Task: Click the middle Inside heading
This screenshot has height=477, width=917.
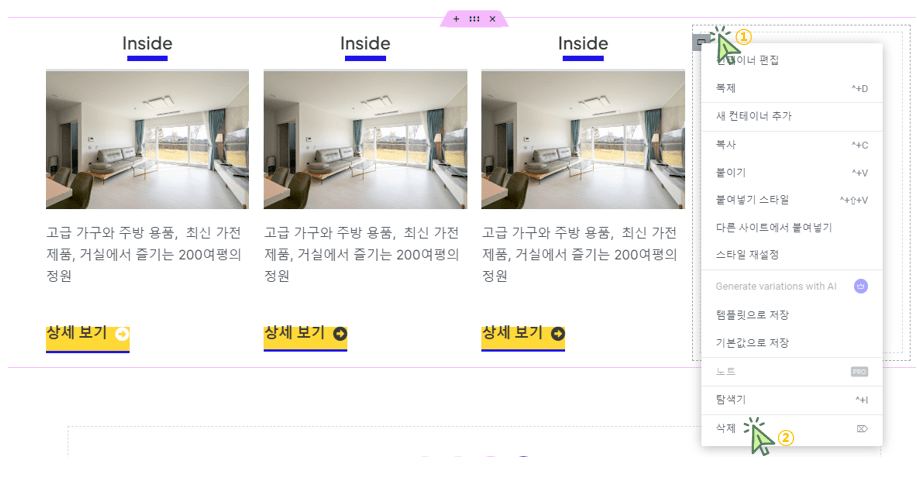Action: (365, 43)
